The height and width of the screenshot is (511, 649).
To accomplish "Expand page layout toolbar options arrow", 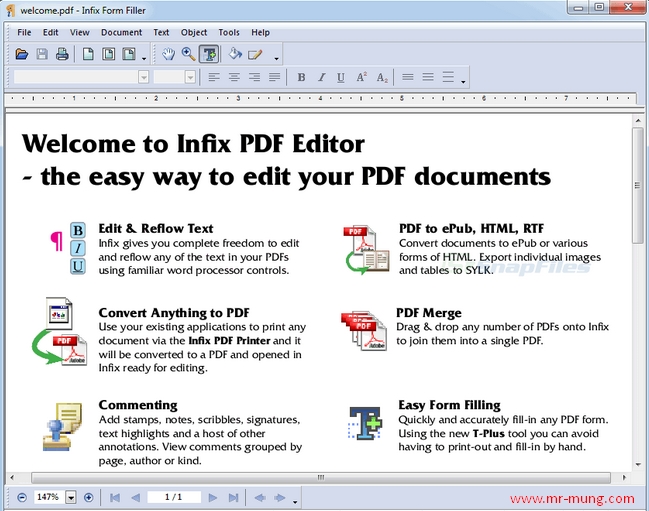I will point(144,58).
